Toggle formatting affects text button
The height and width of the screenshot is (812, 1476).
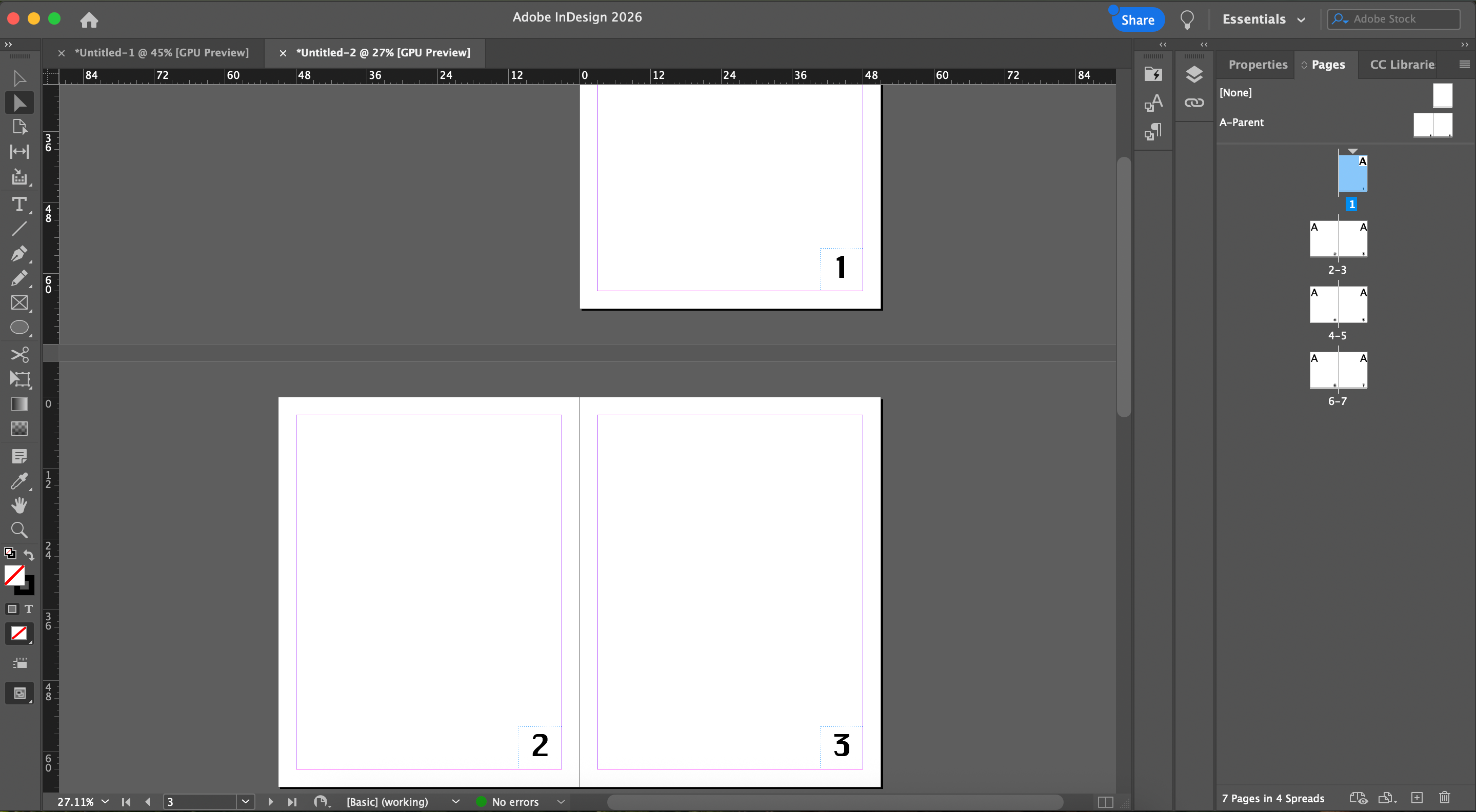point(29,608)
